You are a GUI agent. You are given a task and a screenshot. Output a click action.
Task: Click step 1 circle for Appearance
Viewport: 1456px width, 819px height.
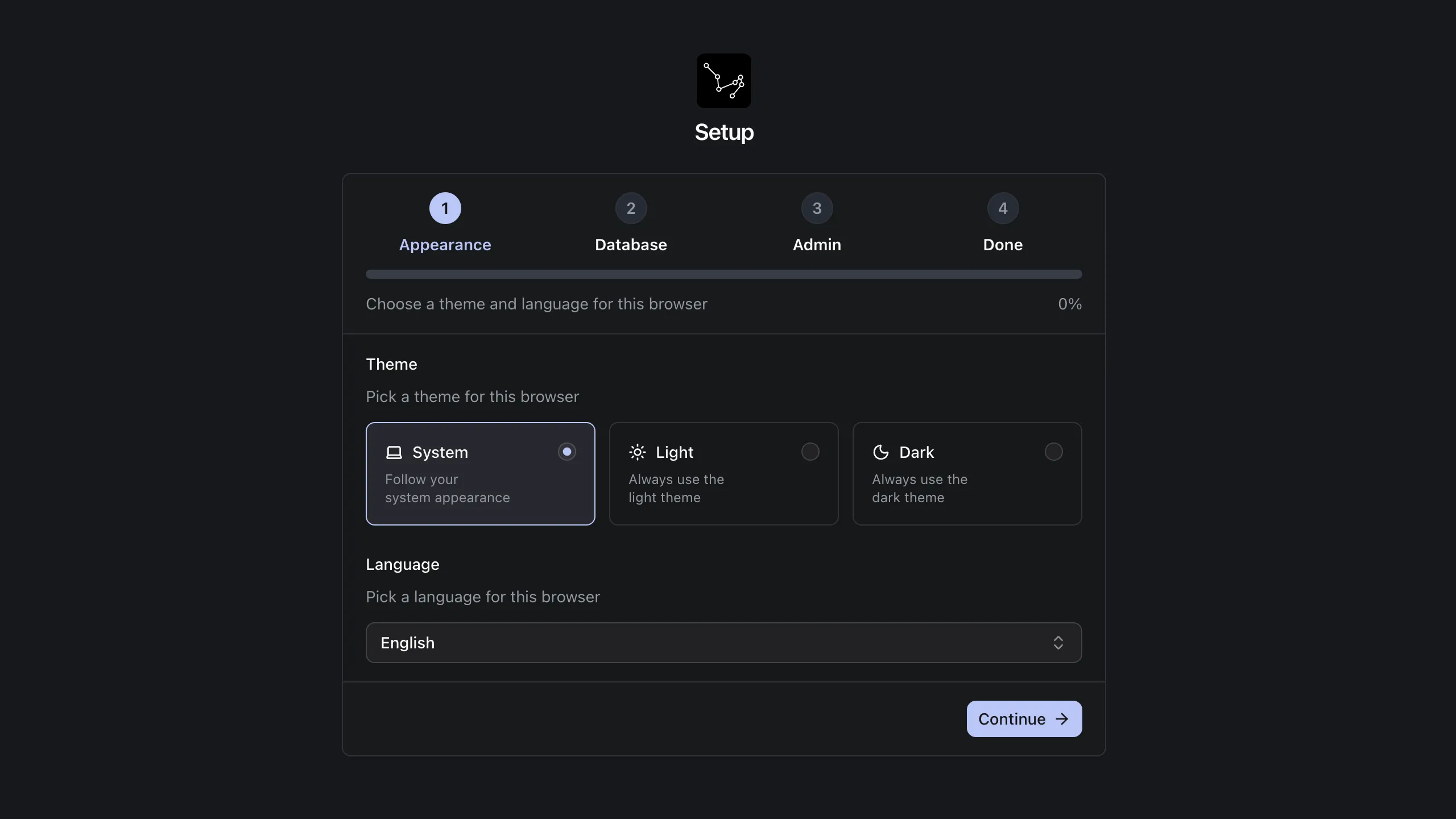tap(445, 208)
